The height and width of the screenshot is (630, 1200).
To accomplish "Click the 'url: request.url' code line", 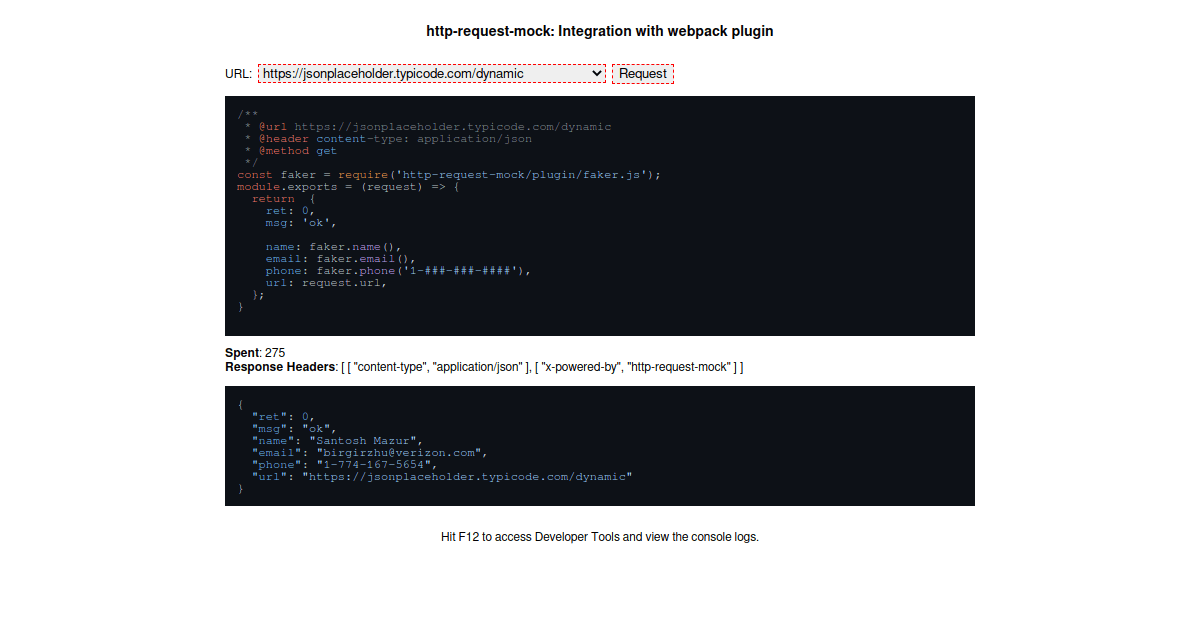I will pyautogui.click(x=326, y=283).
